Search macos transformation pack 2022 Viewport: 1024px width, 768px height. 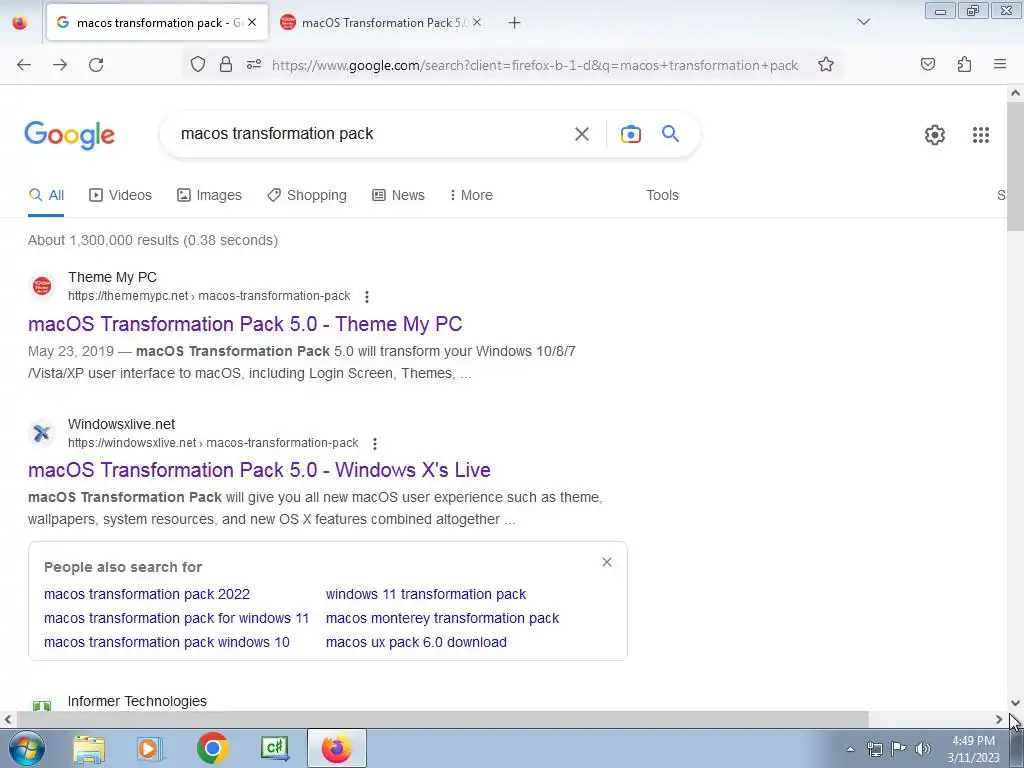point(147,594)
